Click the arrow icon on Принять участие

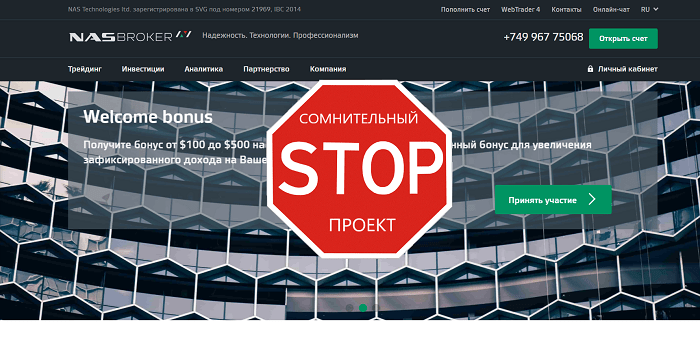tap(592, 200)
